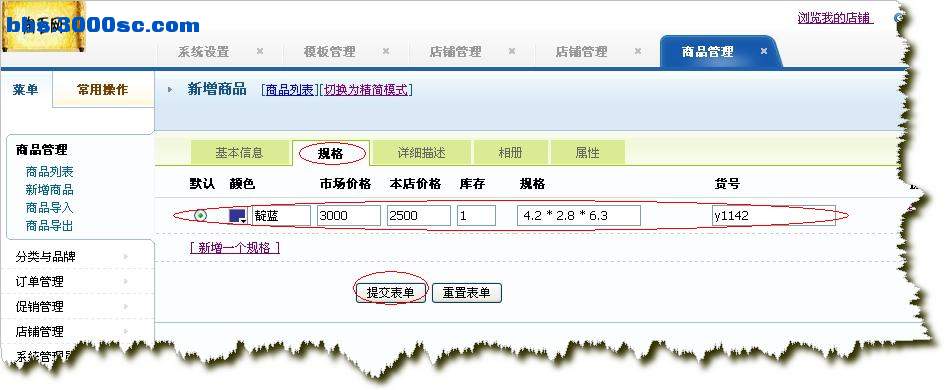Open the blue color swatch picker dropdown

click(238, 216)
